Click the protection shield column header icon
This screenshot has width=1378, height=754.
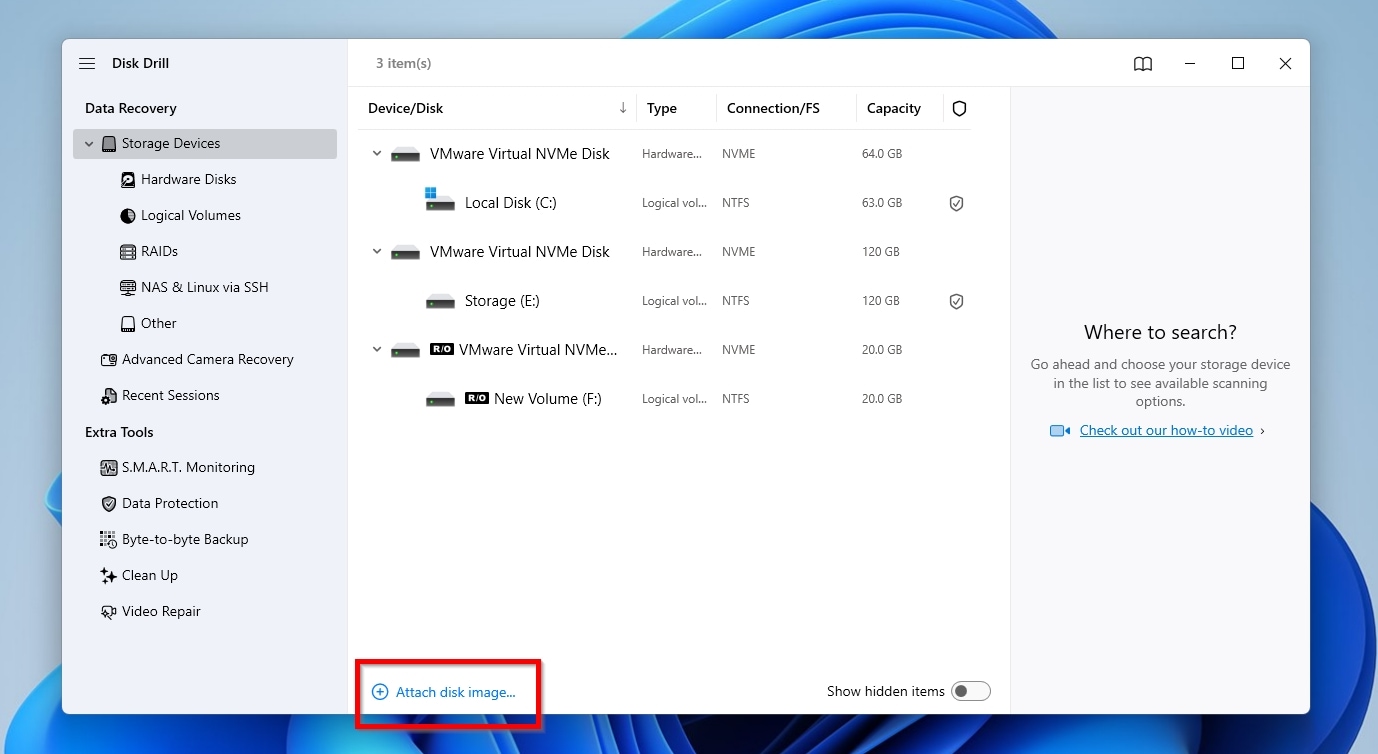tap(959, 108)
